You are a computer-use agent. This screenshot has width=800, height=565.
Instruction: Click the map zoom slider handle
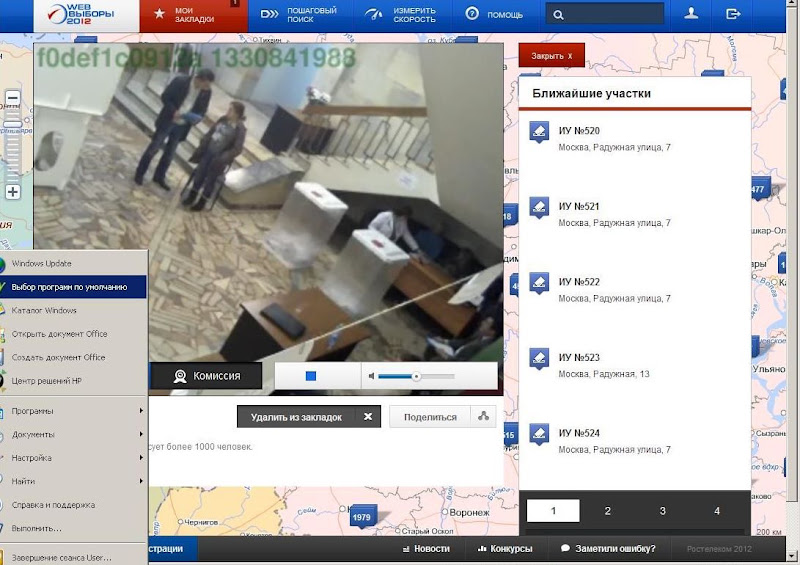coord(13,124)
